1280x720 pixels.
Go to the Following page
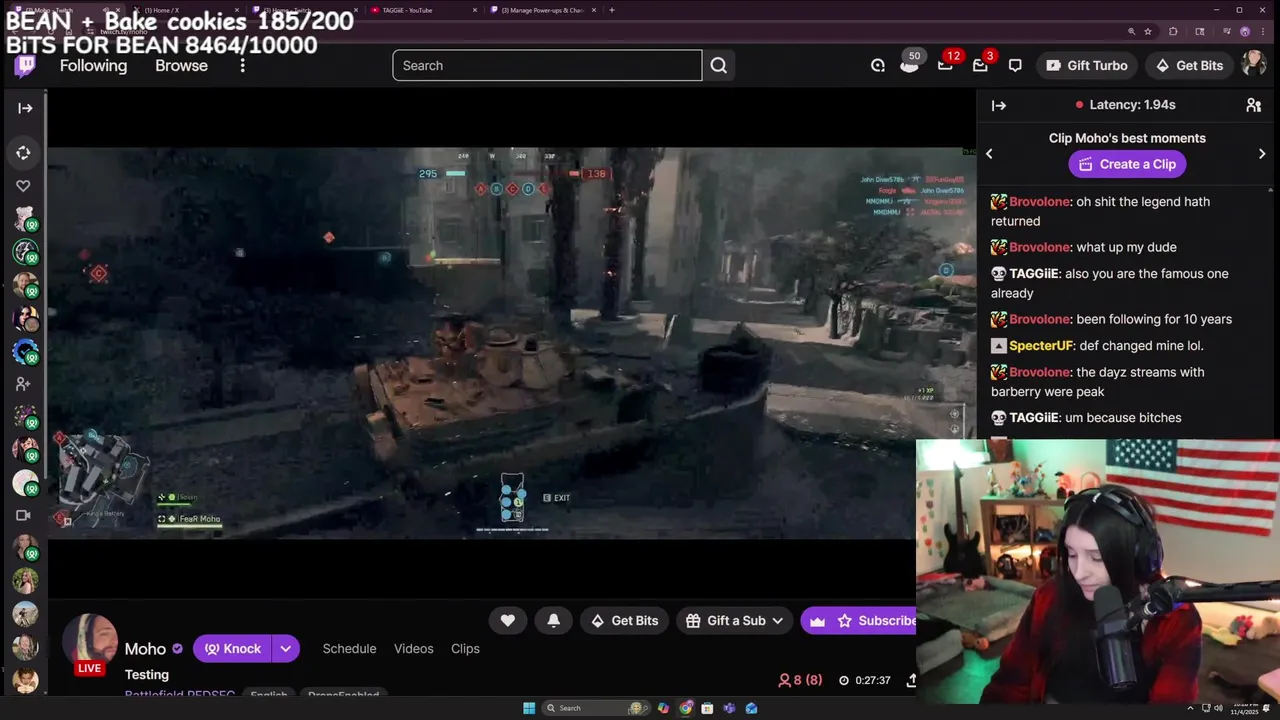[93, 66]
